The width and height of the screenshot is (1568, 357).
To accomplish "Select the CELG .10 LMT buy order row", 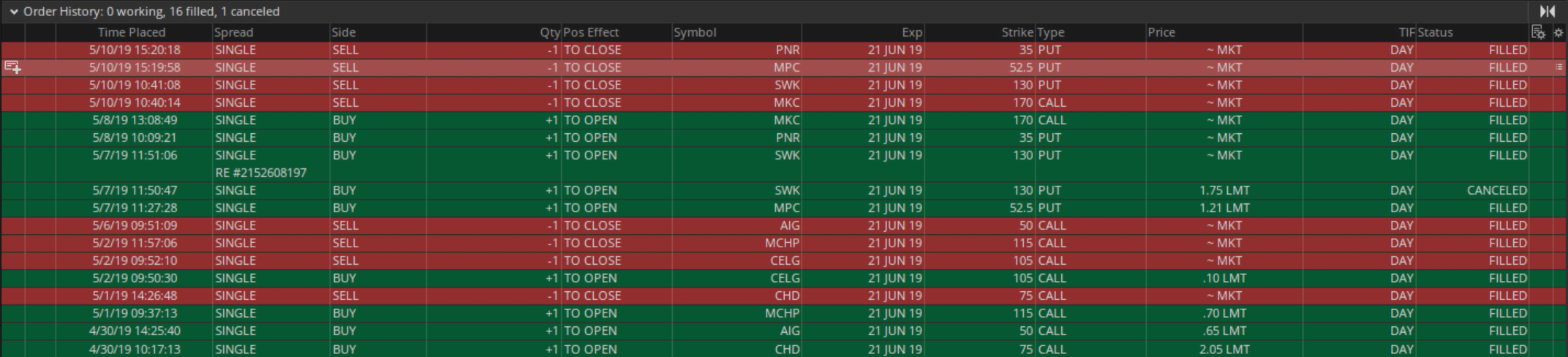I will [x=784, y=278].
